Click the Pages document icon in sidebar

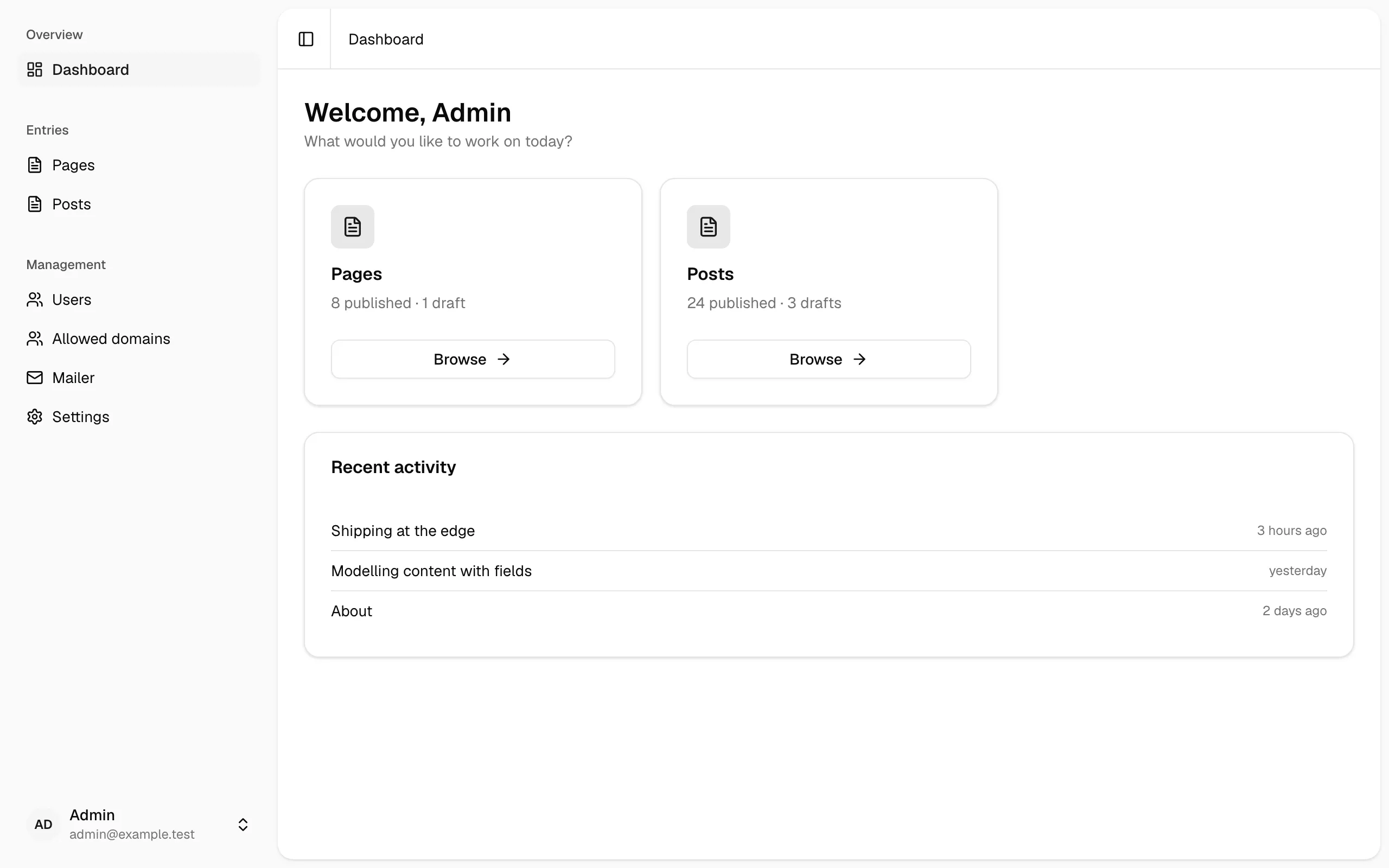[x=35, y=165]
